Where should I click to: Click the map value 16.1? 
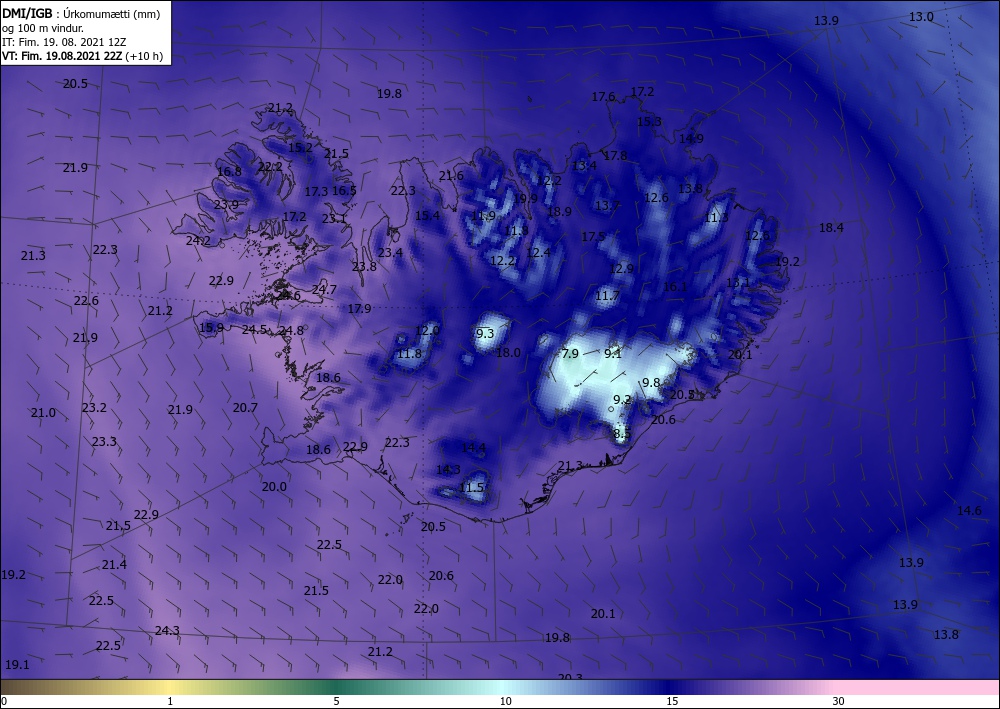tap(675, 287)
